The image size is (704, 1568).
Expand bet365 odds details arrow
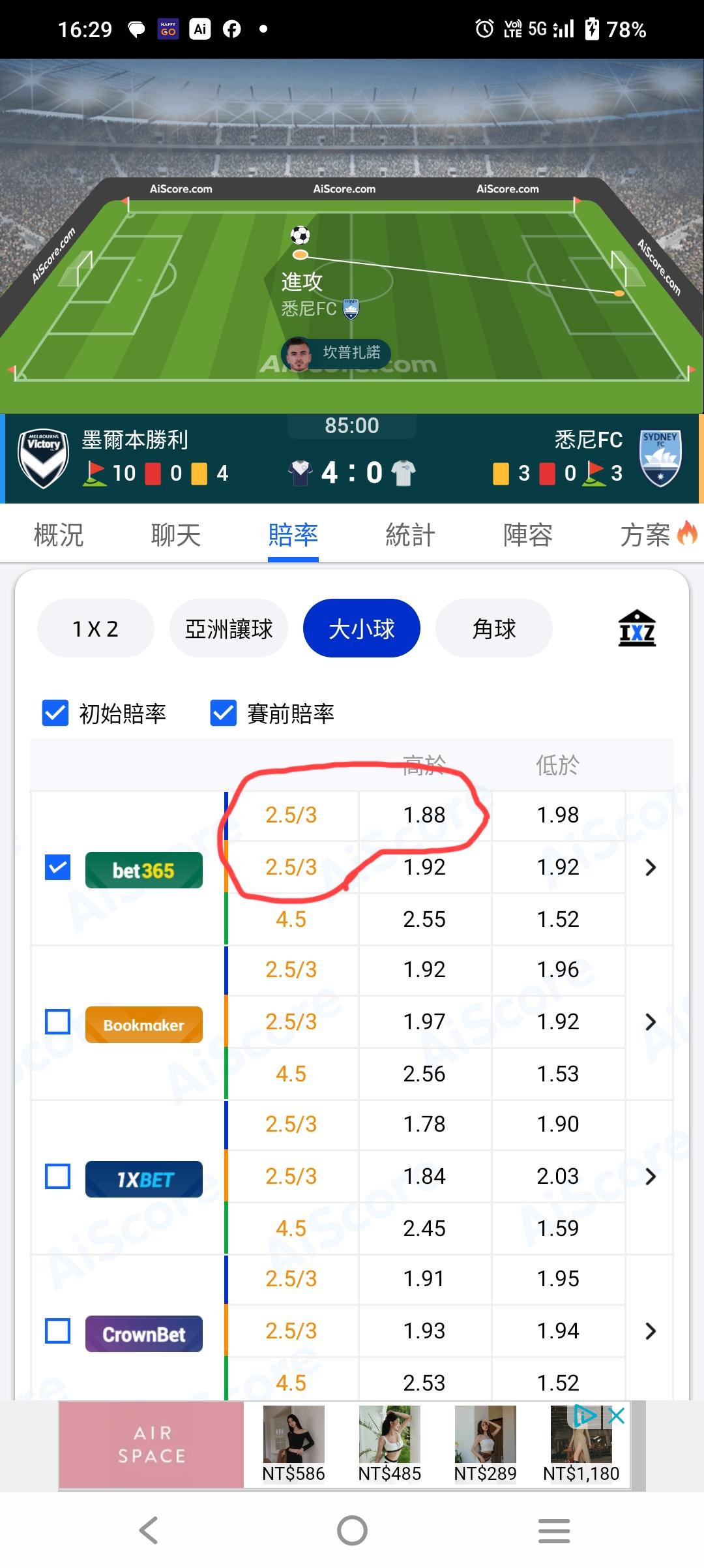(x=650, y=867)
